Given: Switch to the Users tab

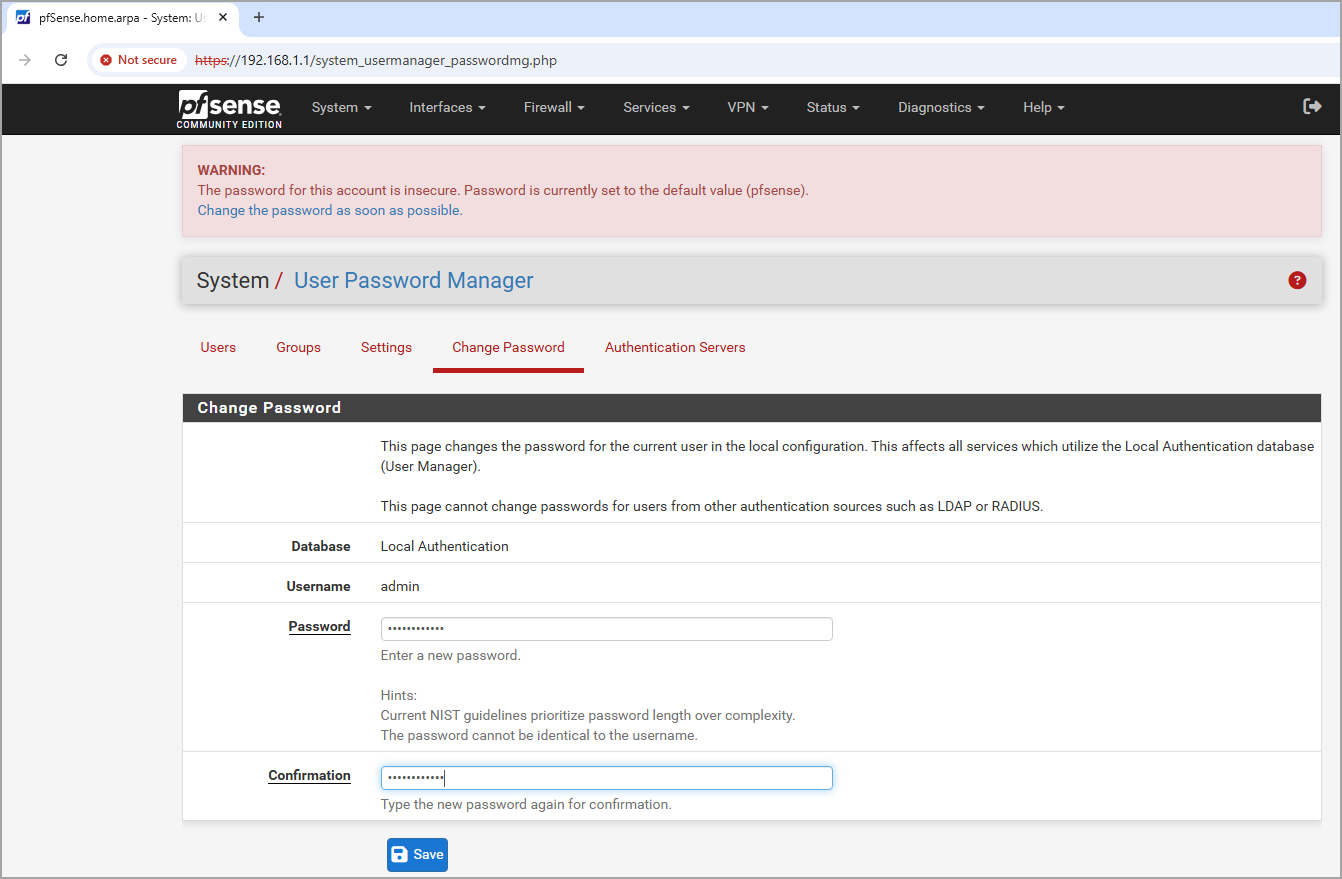Looking at the screenshot, I should click(218, 347).
